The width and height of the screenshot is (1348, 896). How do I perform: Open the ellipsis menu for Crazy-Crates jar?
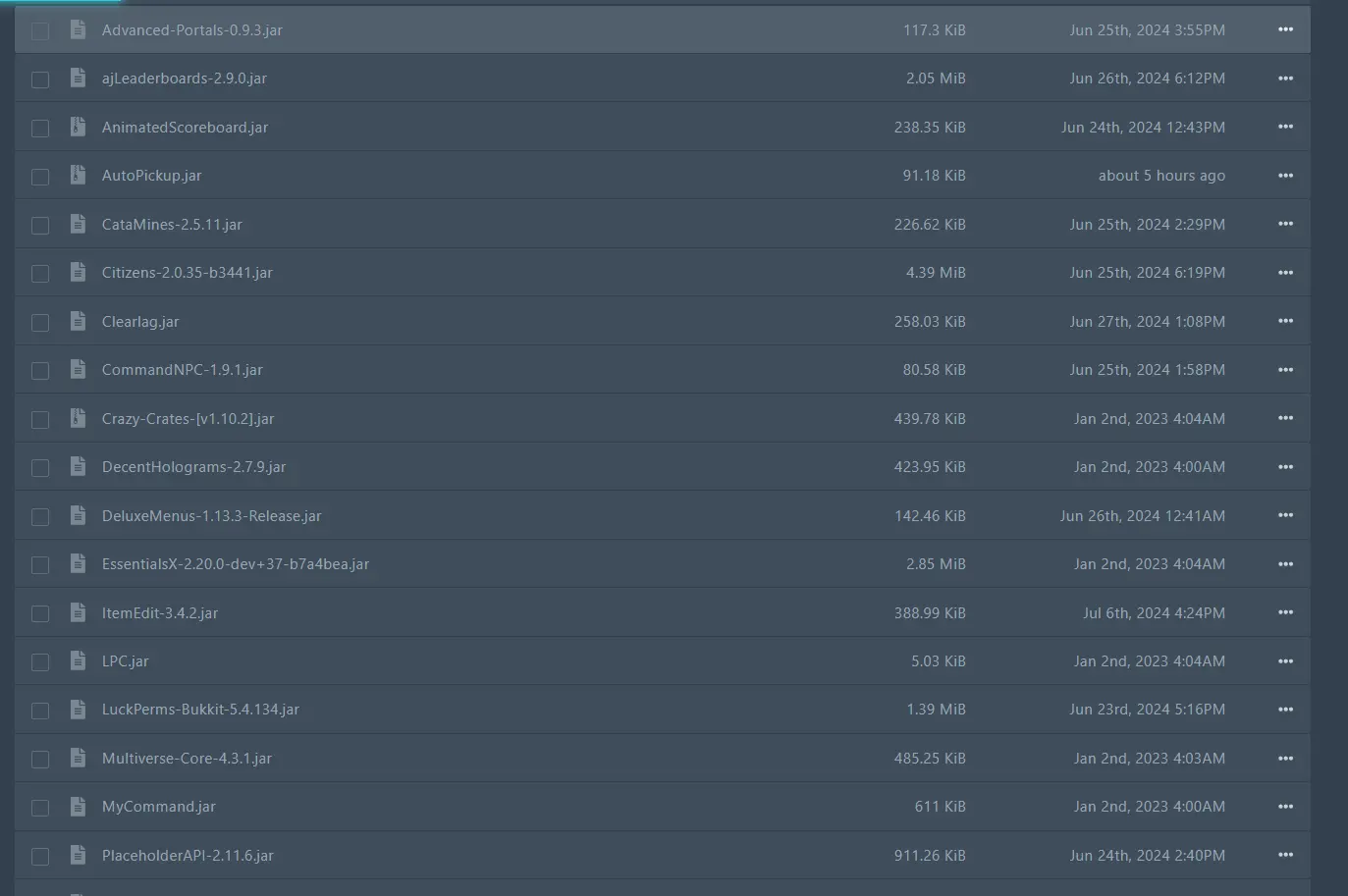1285,418
